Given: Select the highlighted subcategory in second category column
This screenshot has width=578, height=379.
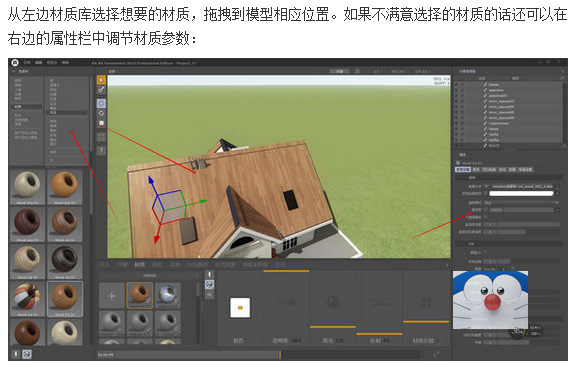Looking at the screenshot, I should (x=67, y=112).
